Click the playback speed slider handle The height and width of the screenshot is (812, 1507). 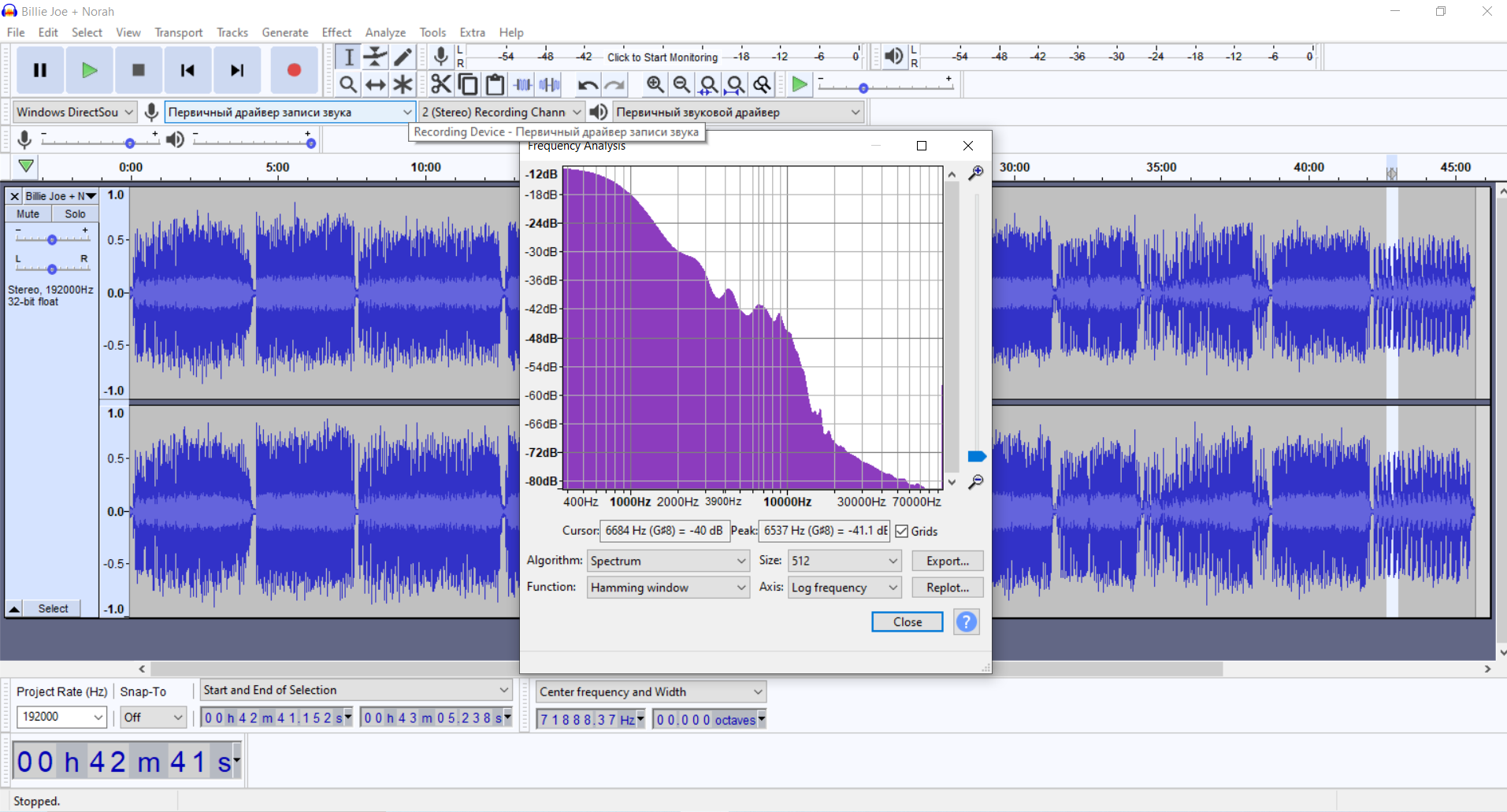pos(863,87)
